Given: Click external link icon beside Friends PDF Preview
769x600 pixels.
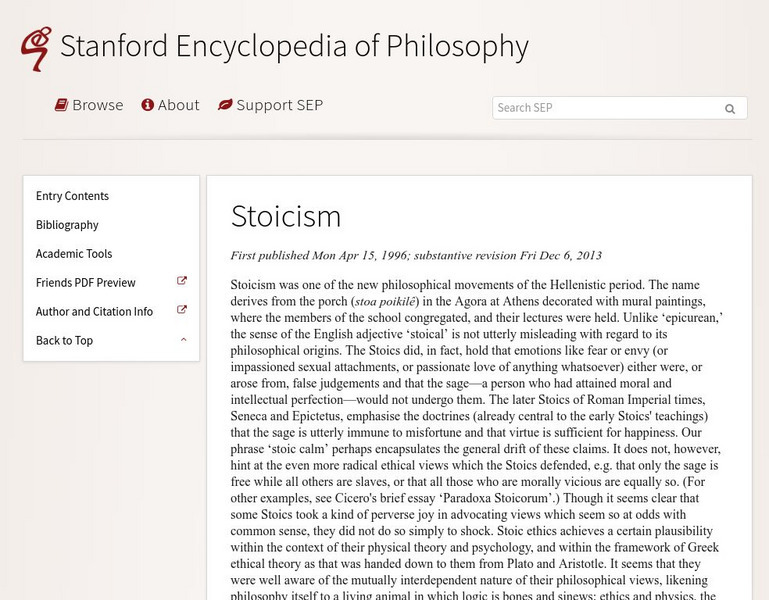Looking at the screenshot, I should pos(182,282).
